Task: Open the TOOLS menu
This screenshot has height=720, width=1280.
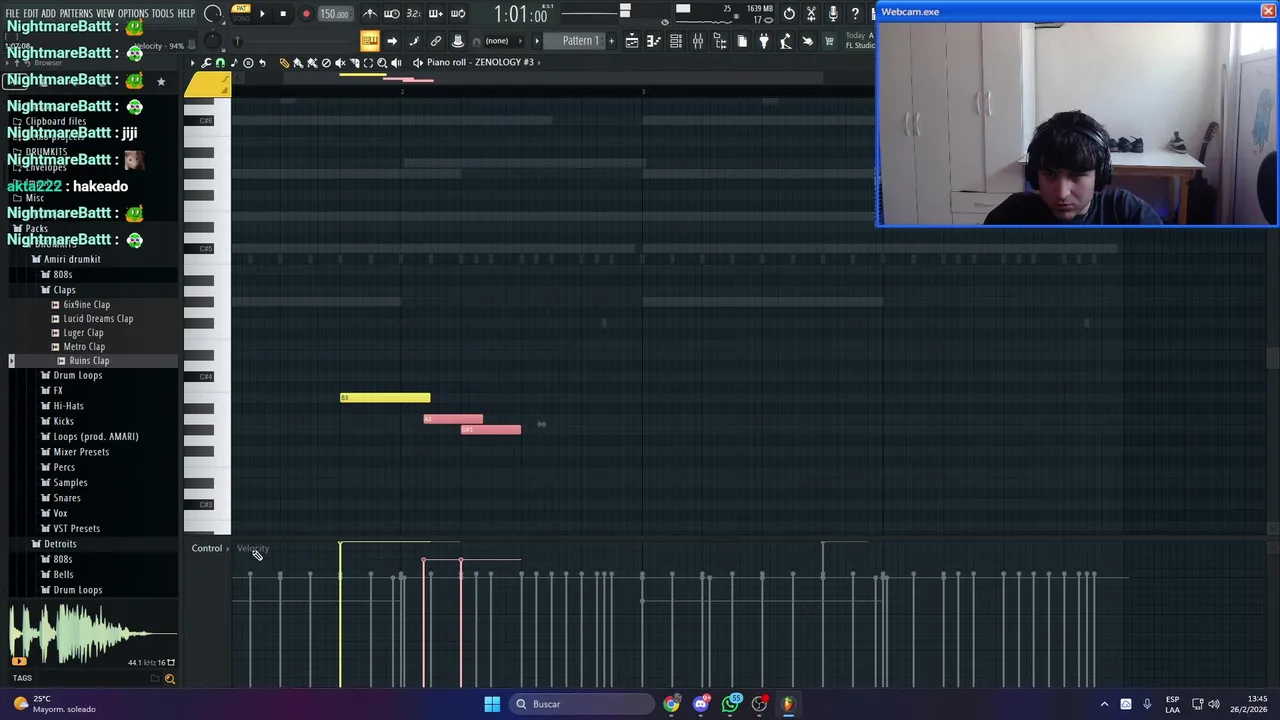Action: point(162,14)
